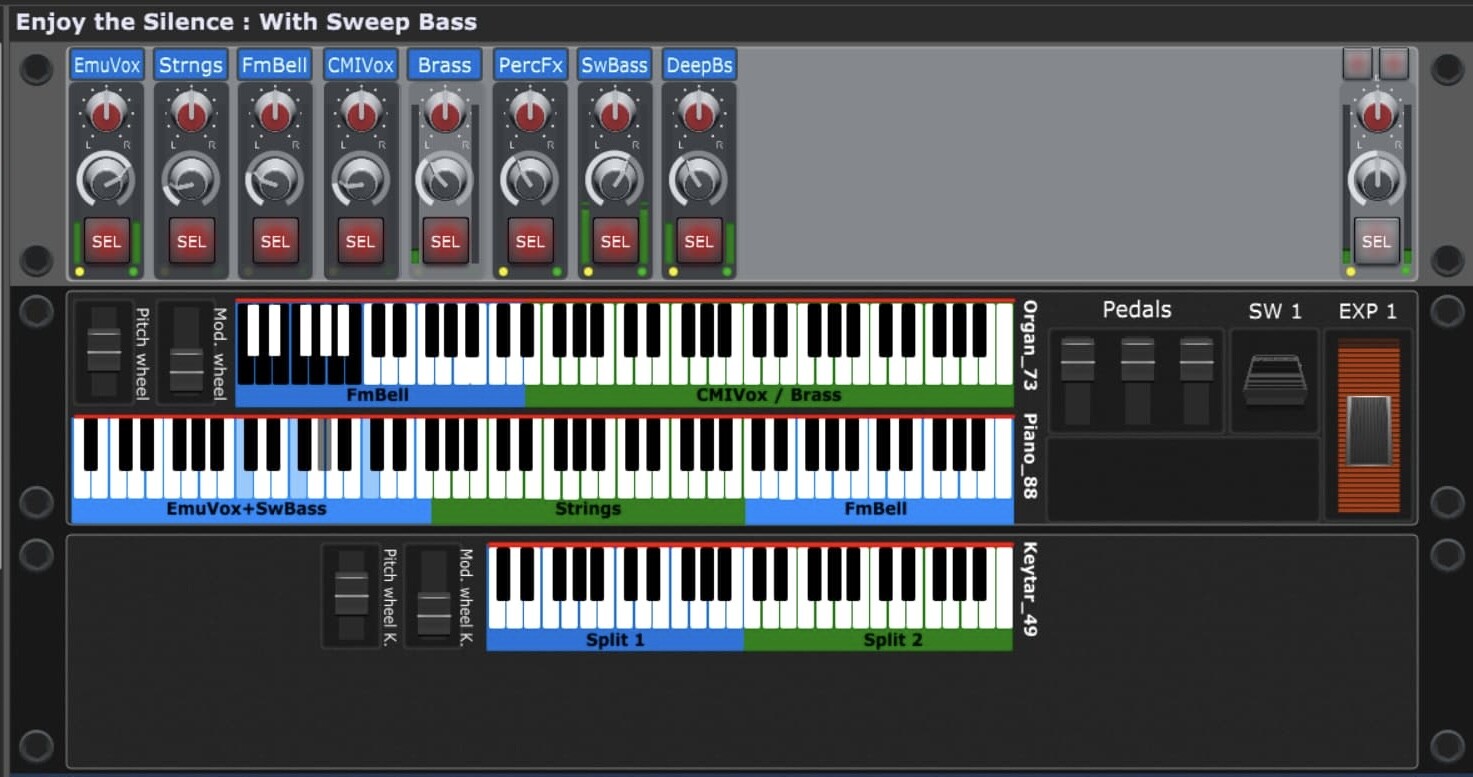The height and width of the screenshot is (777, 1473).
Task: Click the SW 1 footswitch pedal
Action: (x=1274, y=380)
